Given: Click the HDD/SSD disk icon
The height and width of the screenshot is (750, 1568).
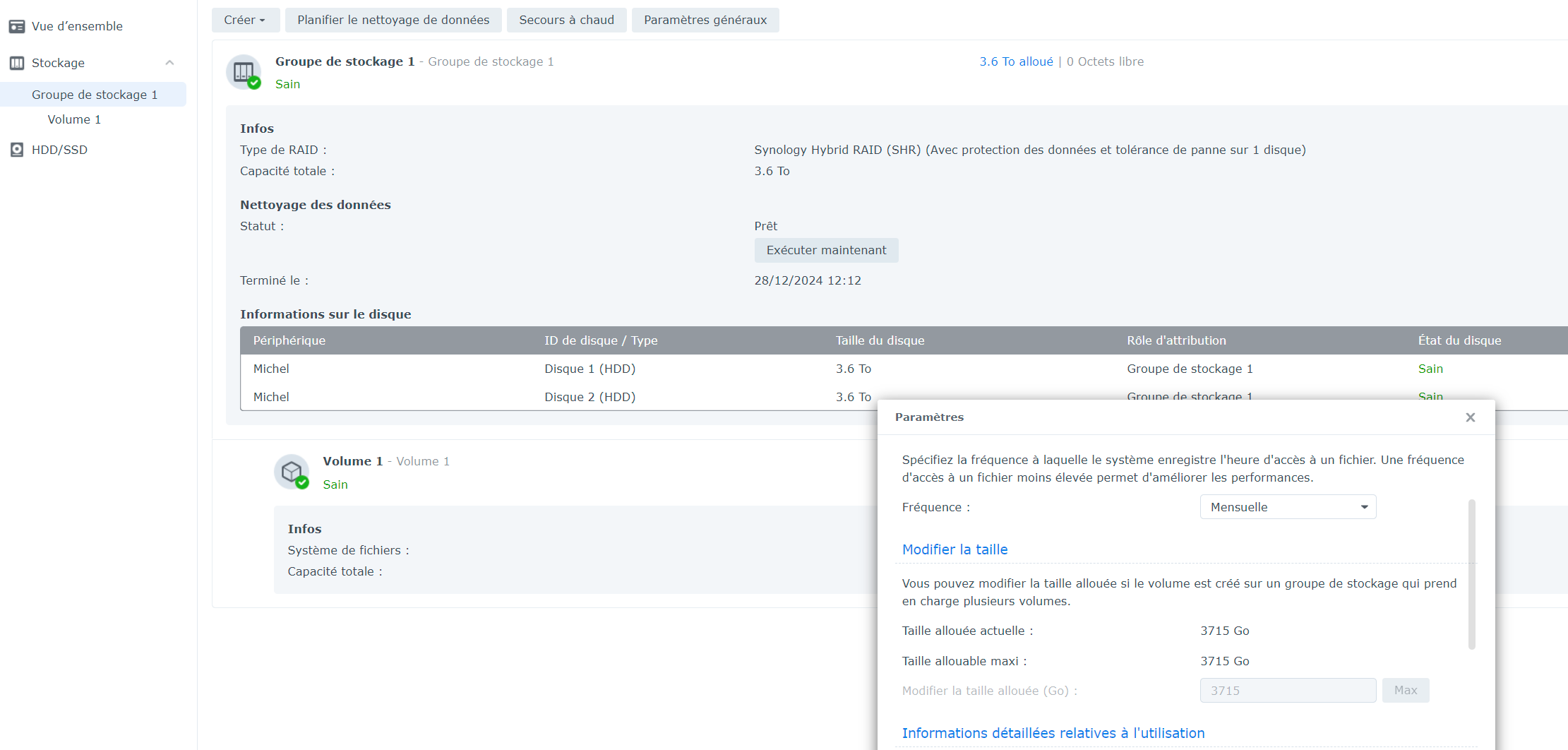Looking at the screenshot, I should coord(17,150).
